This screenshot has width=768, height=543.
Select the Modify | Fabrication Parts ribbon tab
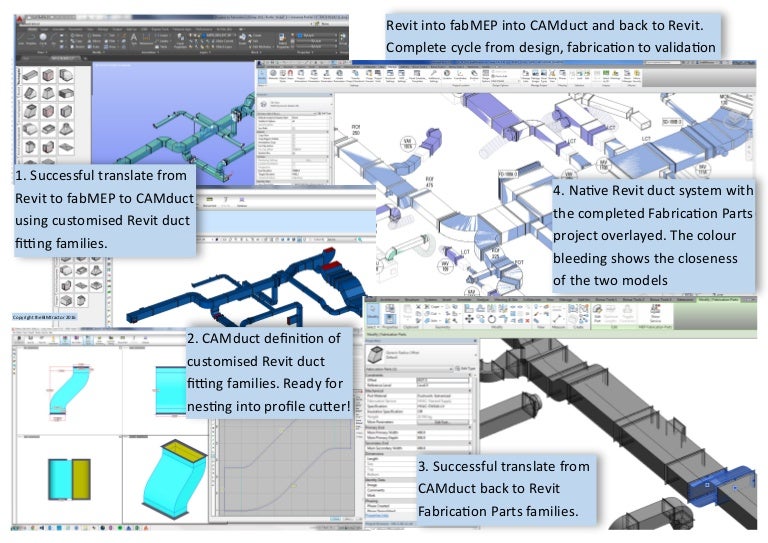718,299
